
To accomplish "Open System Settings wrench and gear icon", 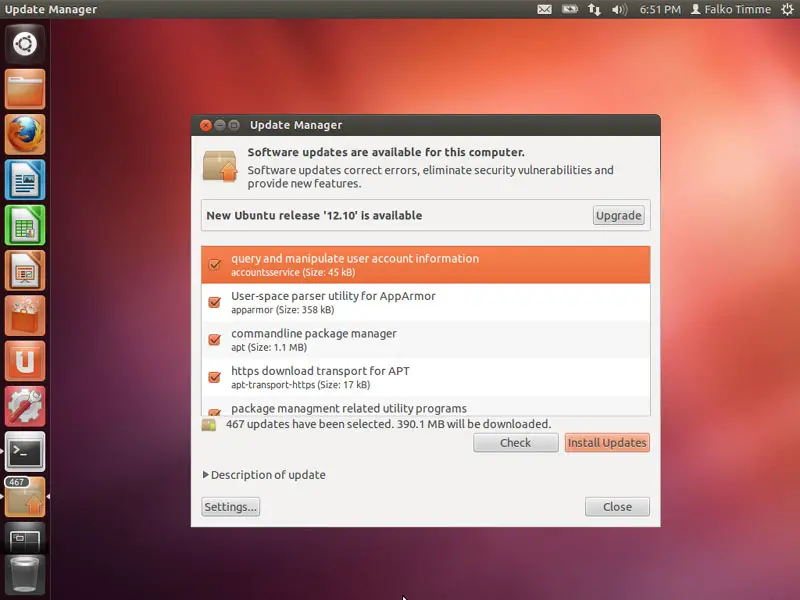I will tap(24, 407).
